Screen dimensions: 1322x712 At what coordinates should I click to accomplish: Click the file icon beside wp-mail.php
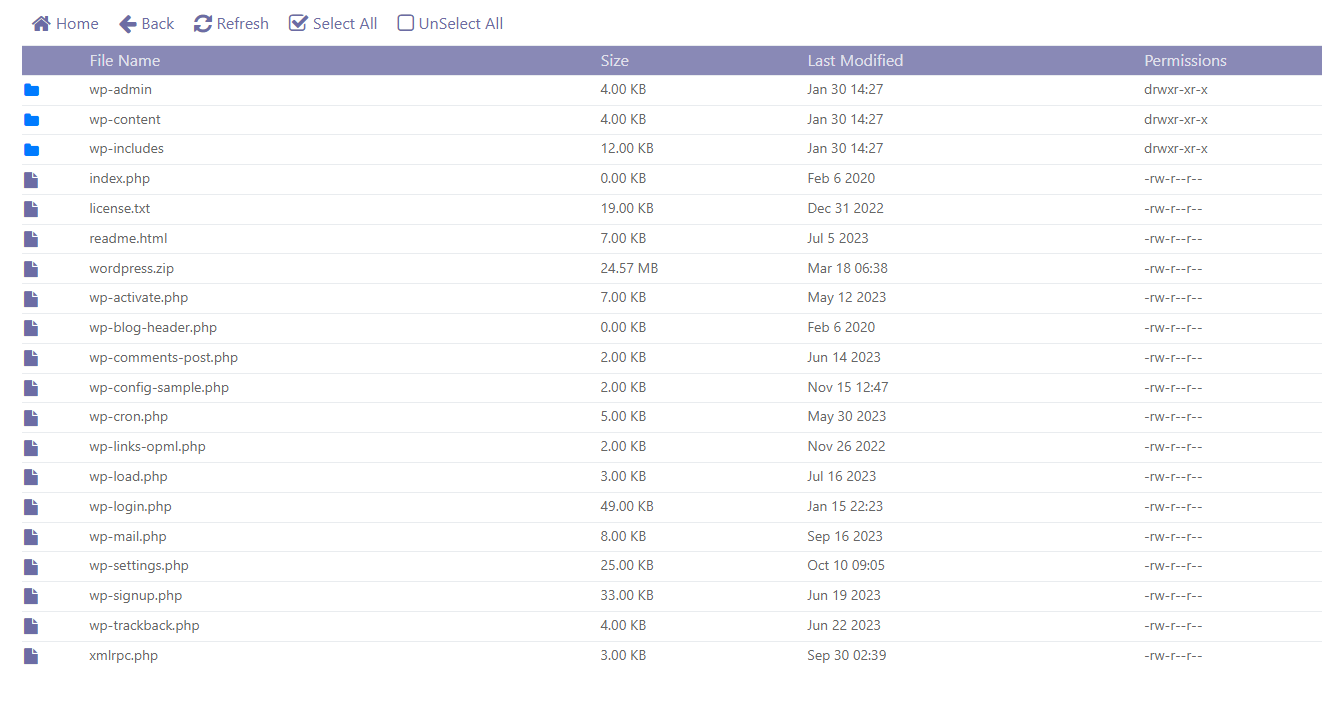31,537
